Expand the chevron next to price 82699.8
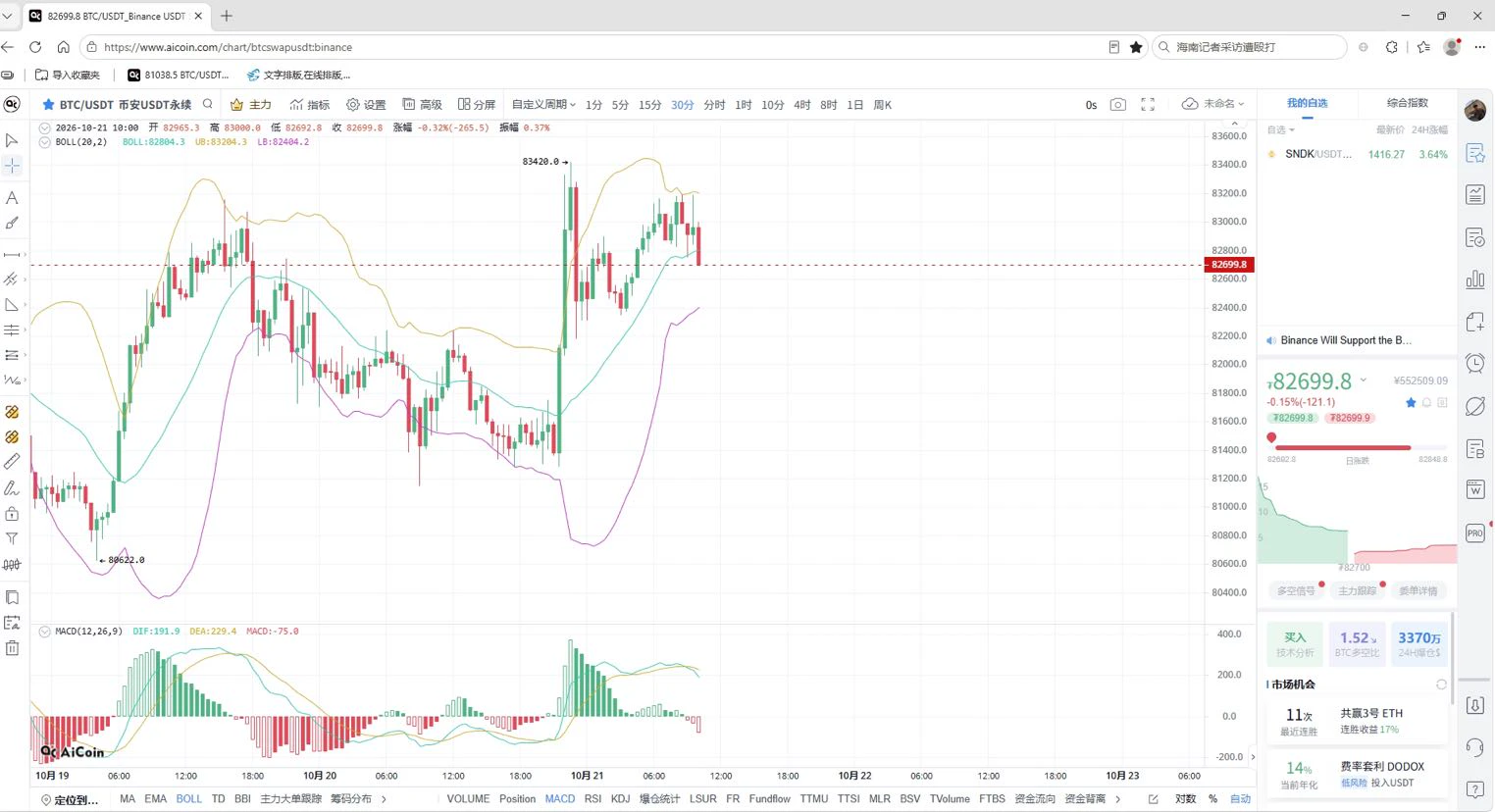 (1363, 381)
